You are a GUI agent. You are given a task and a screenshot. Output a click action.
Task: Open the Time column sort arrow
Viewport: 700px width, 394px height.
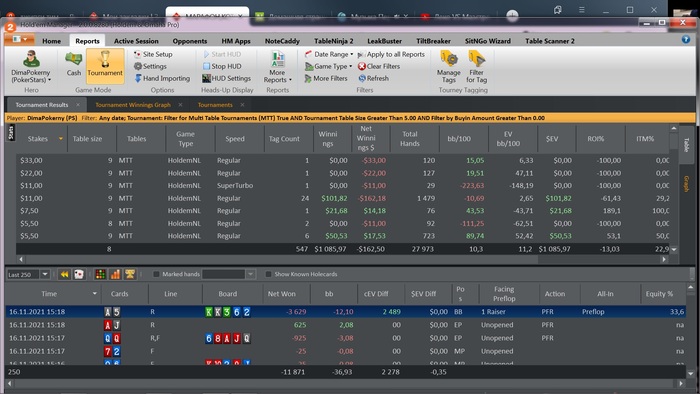95,294
